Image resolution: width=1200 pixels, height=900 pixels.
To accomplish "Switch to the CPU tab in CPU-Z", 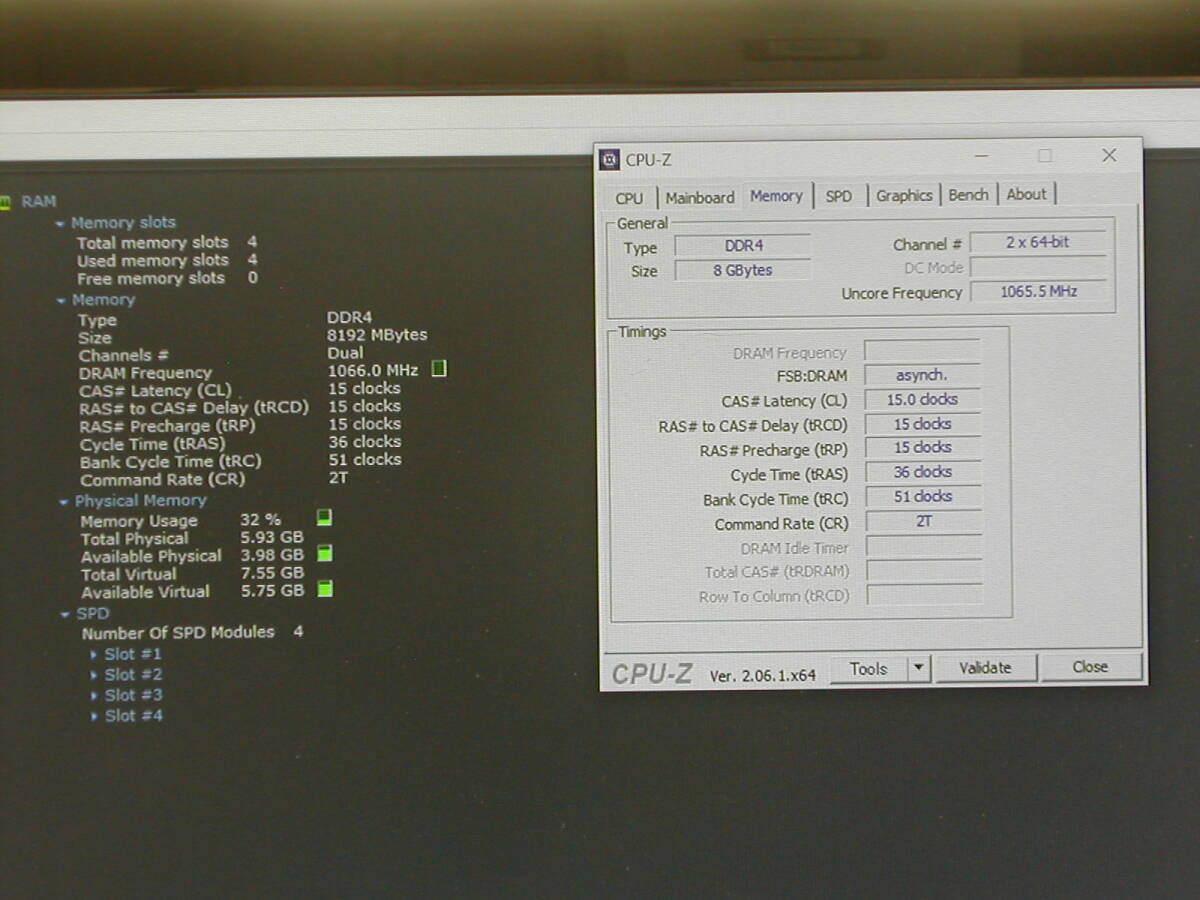I will tap(629, 198).
